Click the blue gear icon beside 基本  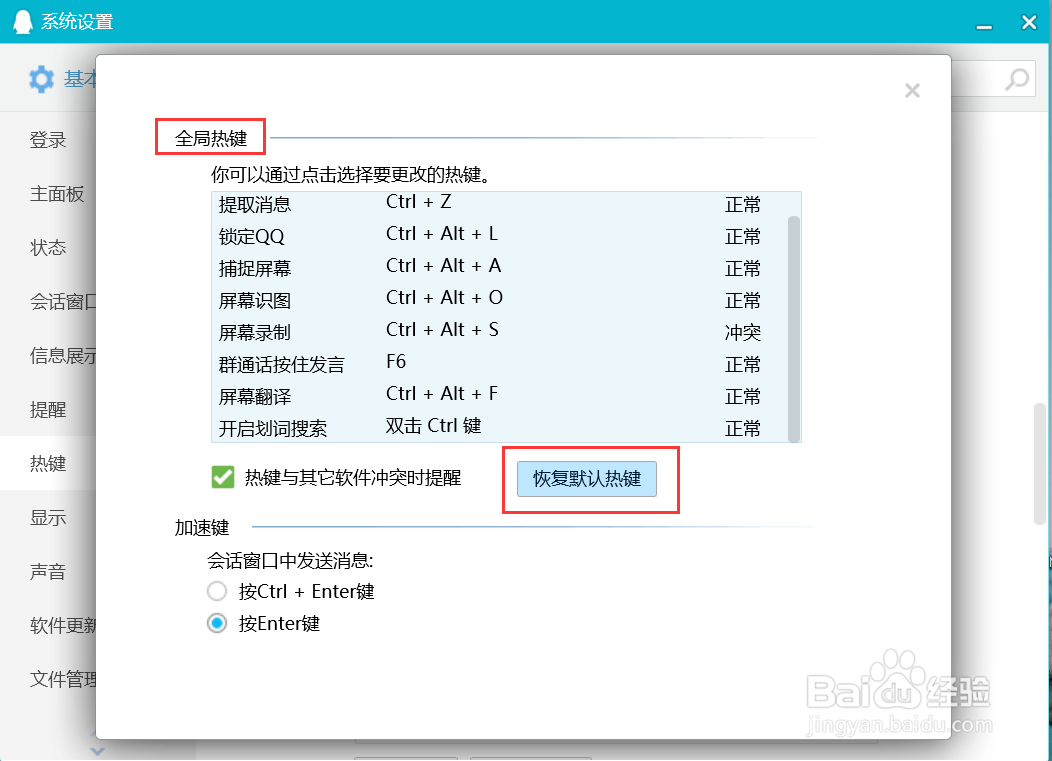tap(42, 79)
